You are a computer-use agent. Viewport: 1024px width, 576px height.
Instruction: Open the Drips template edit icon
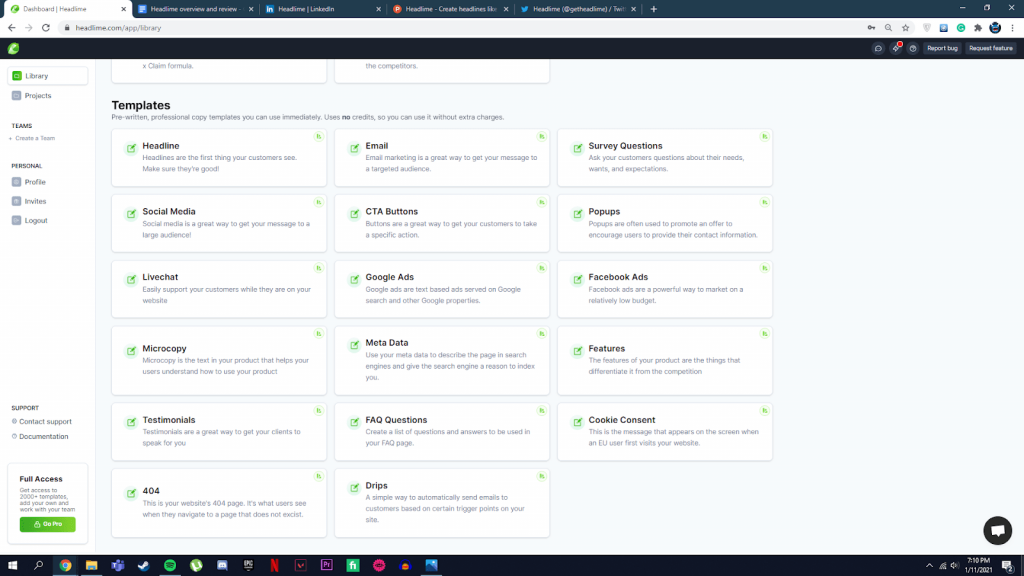pos(355,488)
